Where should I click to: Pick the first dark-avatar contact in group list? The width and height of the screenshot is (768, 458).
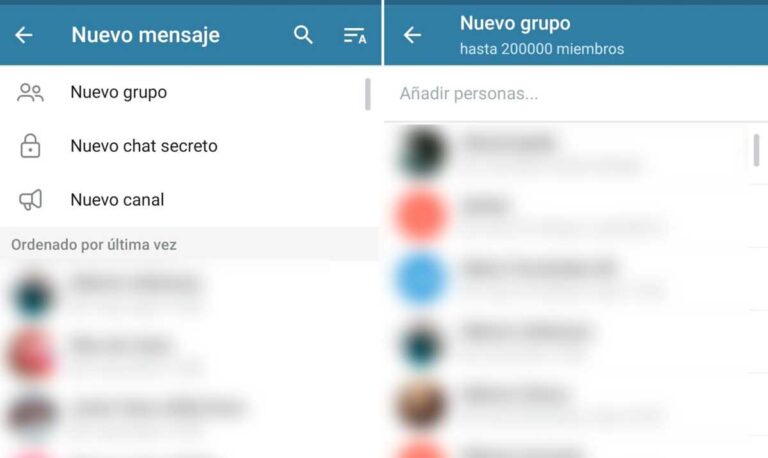576,153
